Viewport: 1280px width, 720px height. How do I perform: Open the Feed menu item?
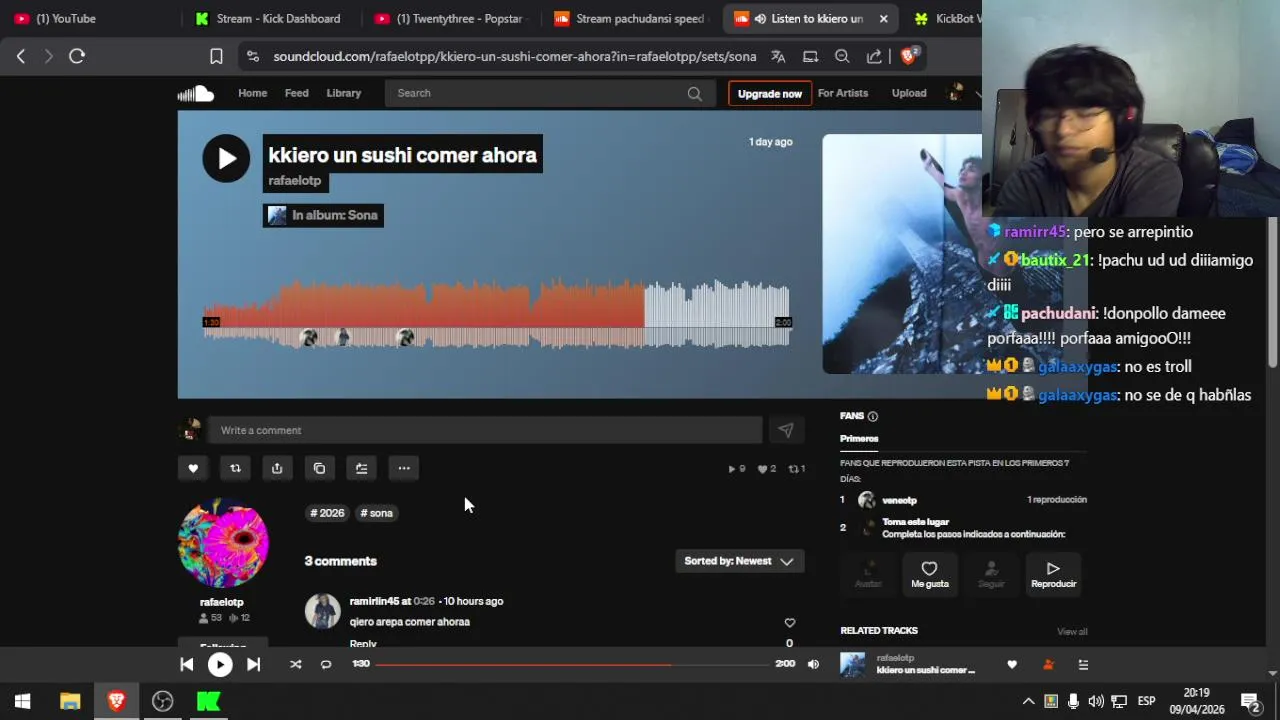tap(297, 93)
